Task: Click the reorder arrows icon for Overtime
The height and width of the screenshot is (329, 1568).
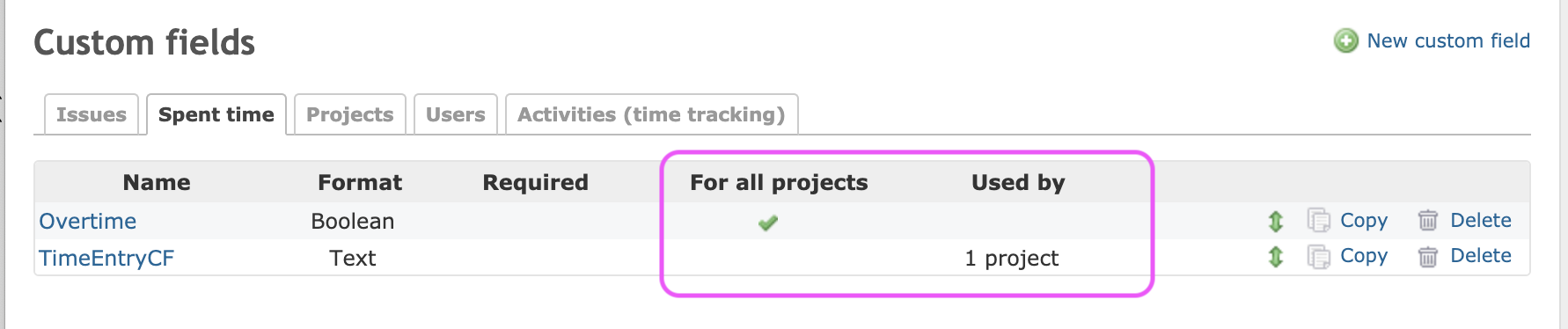Action: click(1276, 221)
